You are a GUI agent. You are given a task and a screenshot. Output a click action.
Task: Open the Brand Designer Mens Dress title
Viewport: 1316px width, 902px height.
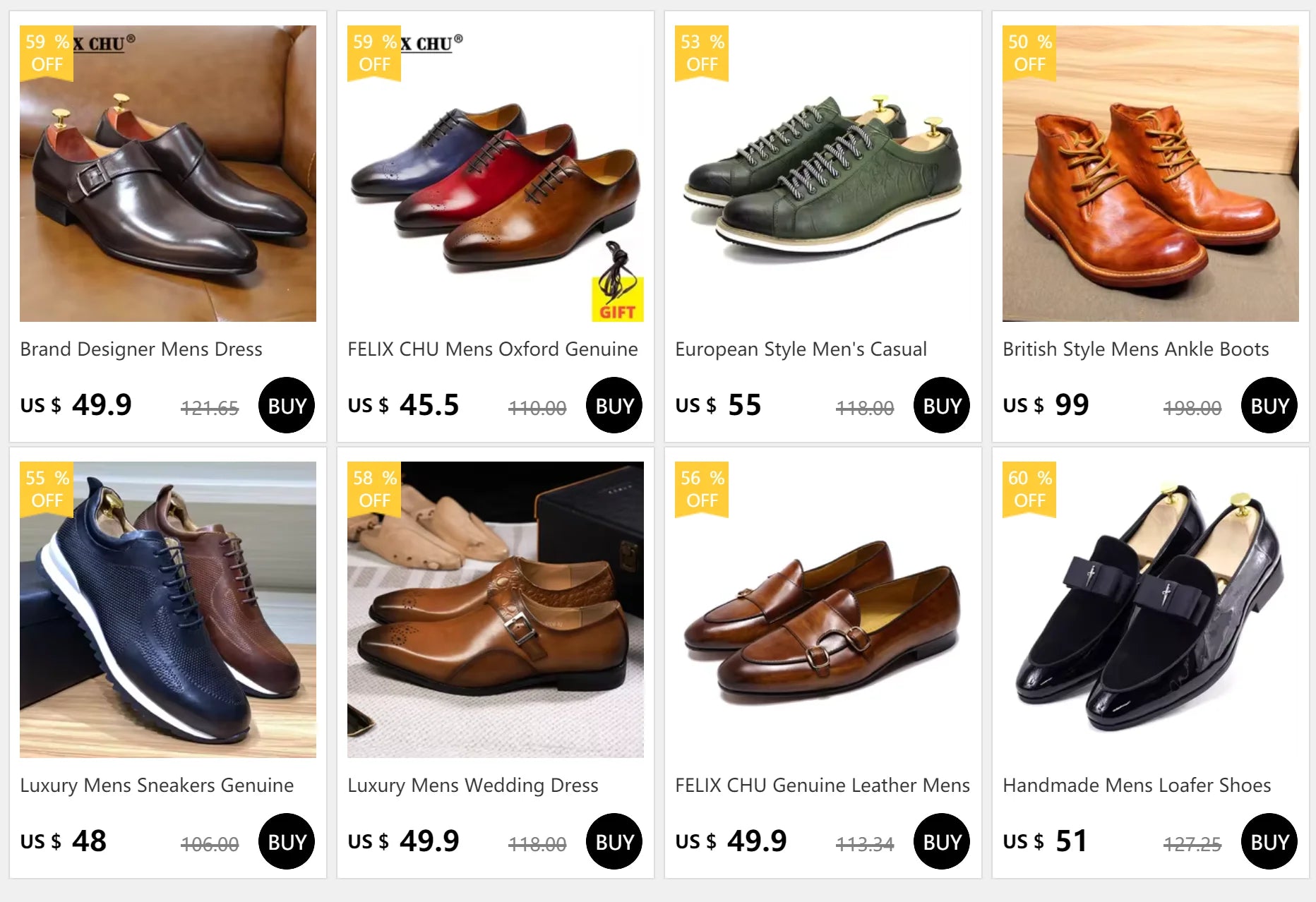click(x=141, y=349)
